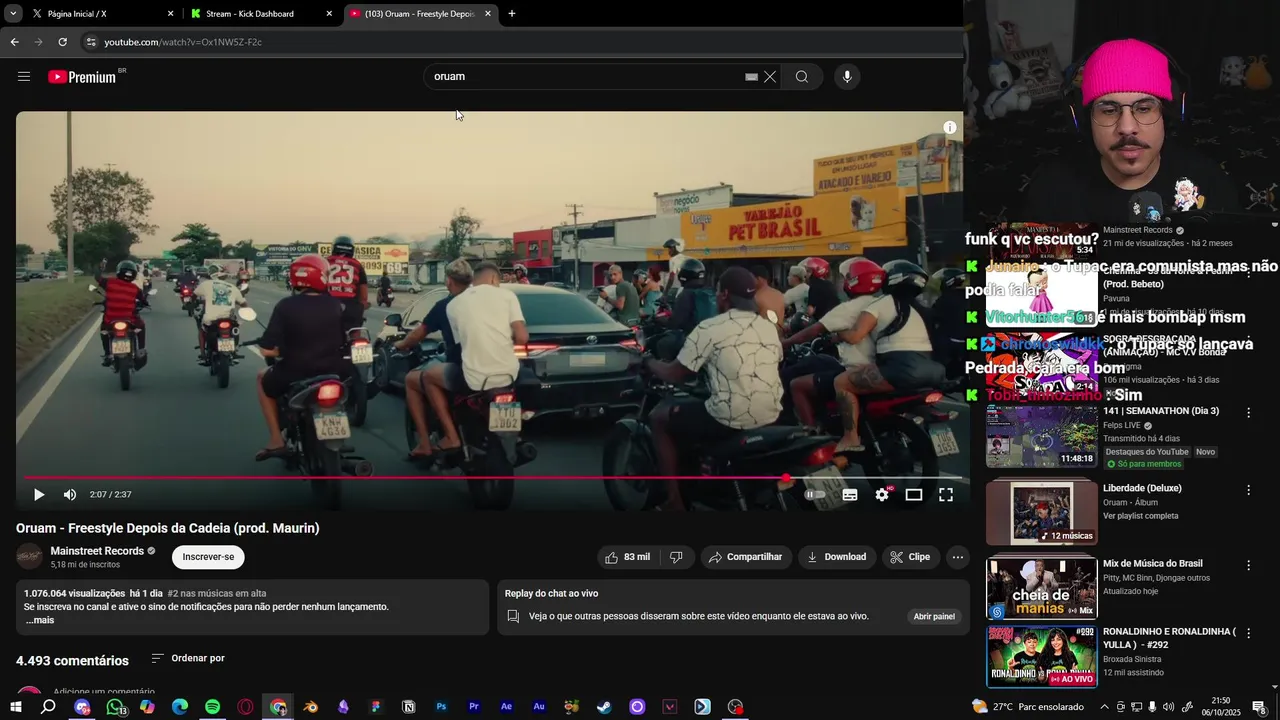Open Discord from the taskbar
Image resolution: width=1280 pixels, height=720 pixels.
pyautogui.click(x=82, y=707)
